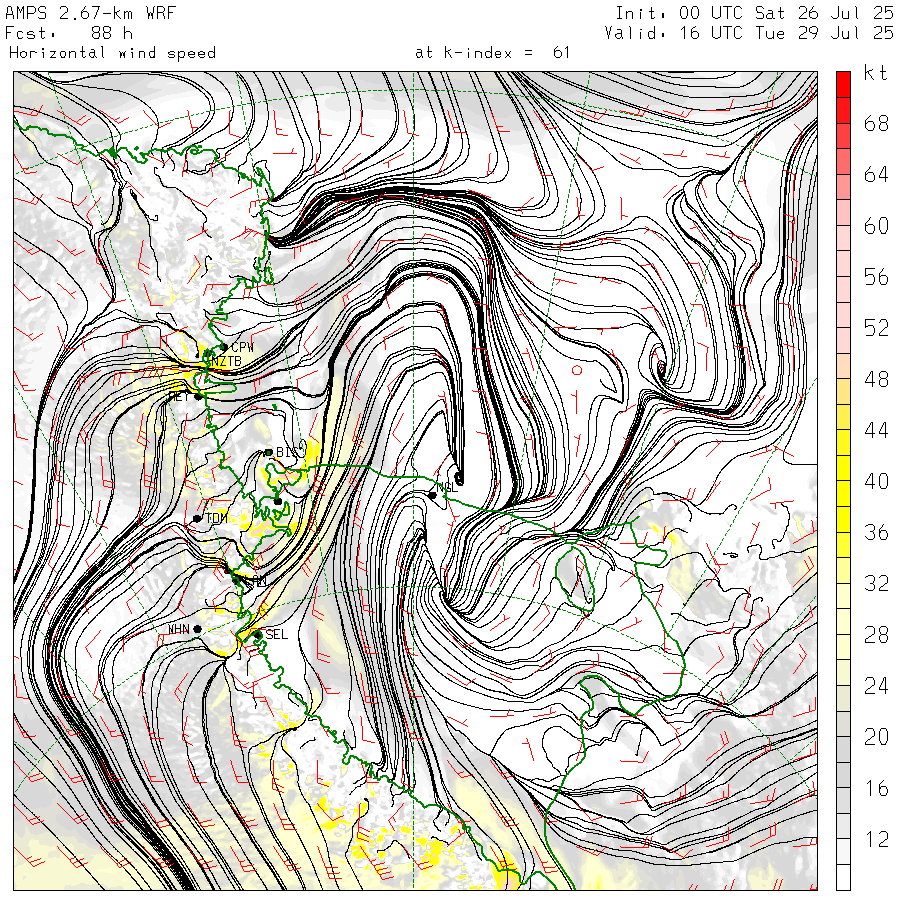This screenshot has width=900, height=900.
Task: Click the legend value 48
Action: [876, 379]
